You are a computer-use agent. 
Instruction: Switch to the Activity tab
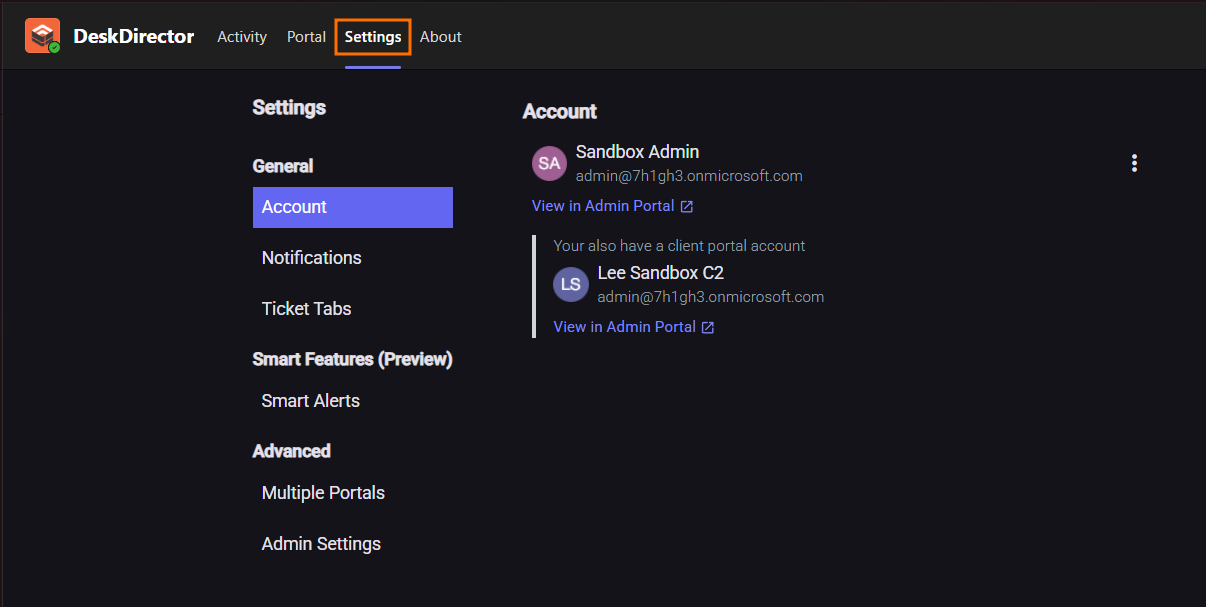[x=242, y=37]
